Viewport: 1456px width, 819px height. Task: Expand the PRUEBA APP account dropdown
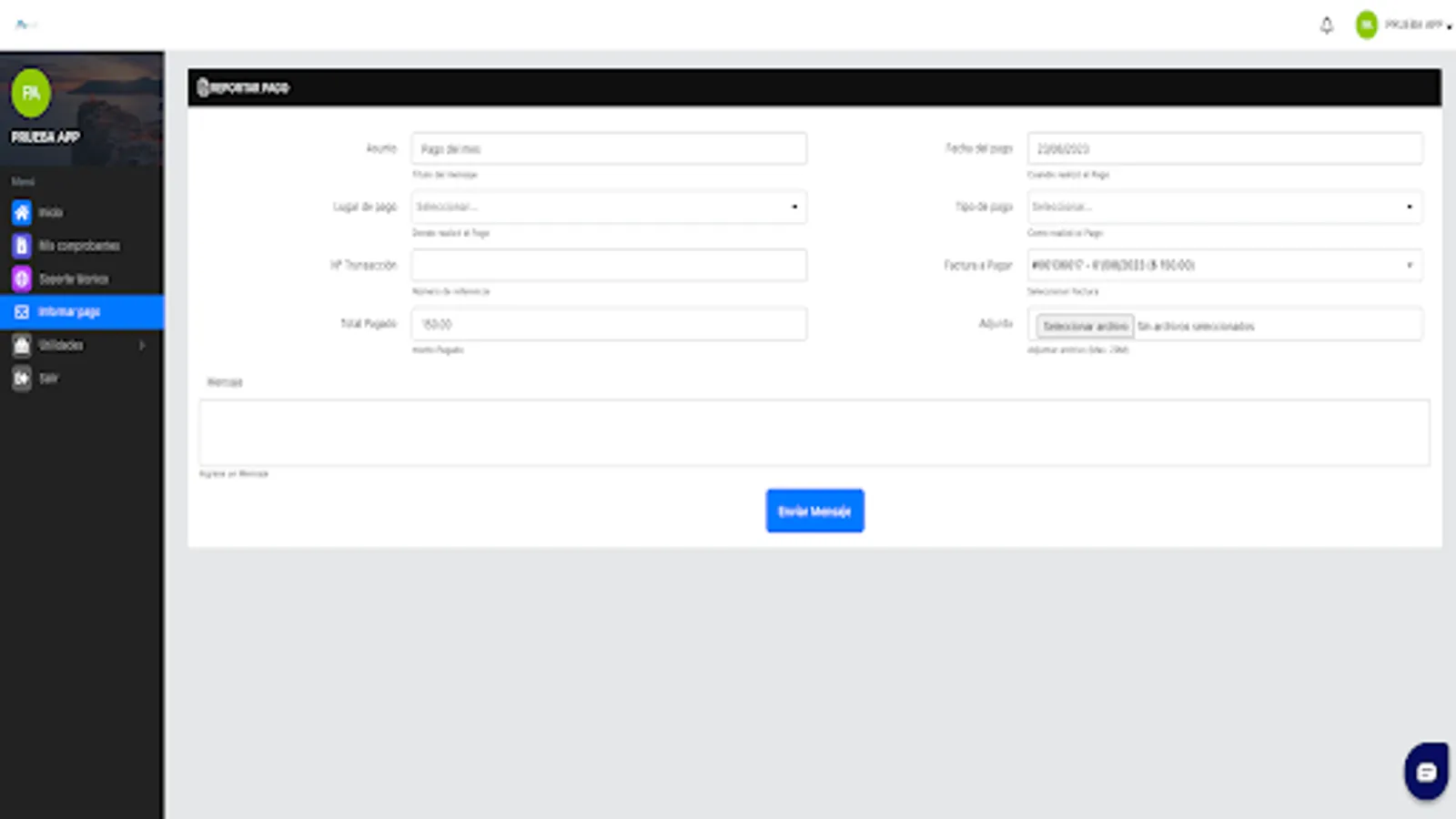pyautogui.click(x=1418, y=25)
